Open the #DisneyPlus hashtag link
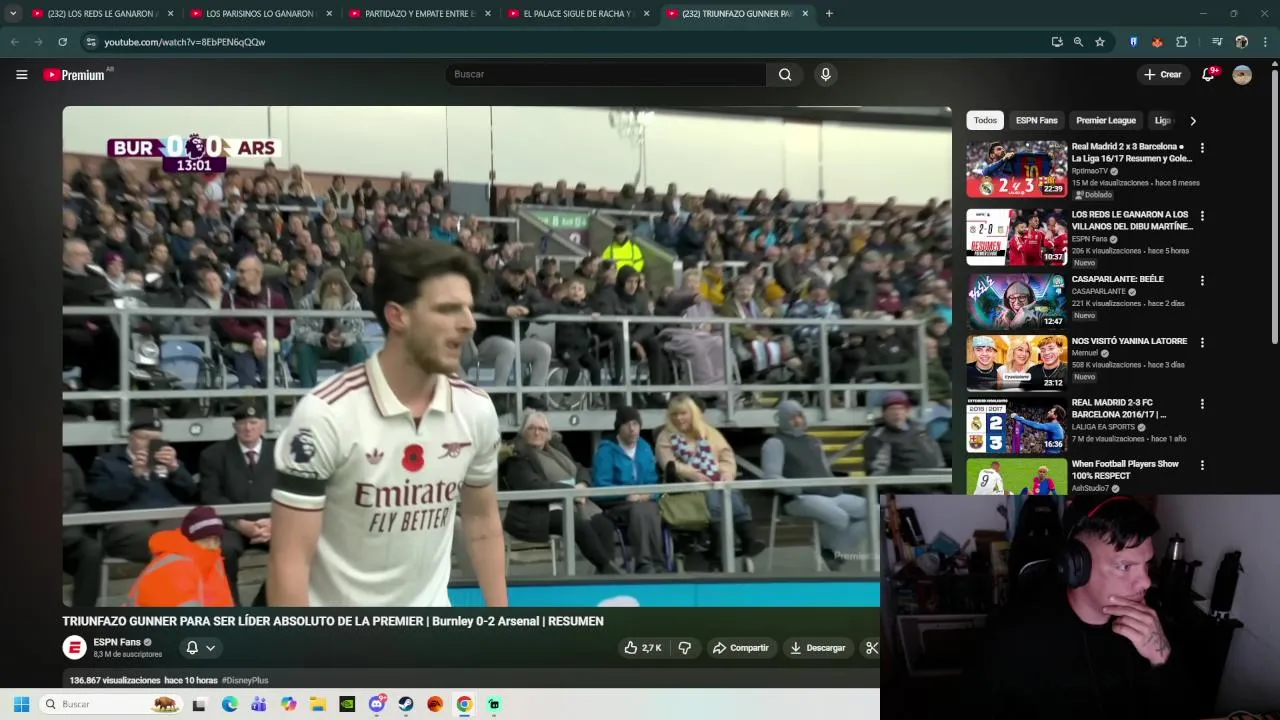This screenshot has height=720, width=1280. click(245, 680)
